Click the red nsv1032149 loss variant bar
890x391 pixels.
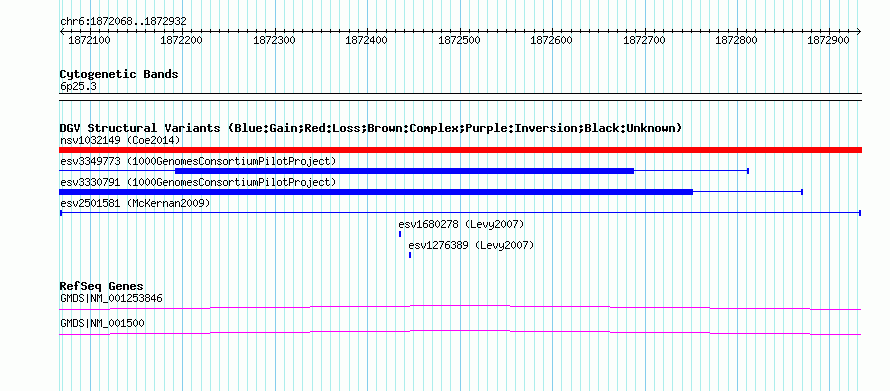tap(460, 150)
